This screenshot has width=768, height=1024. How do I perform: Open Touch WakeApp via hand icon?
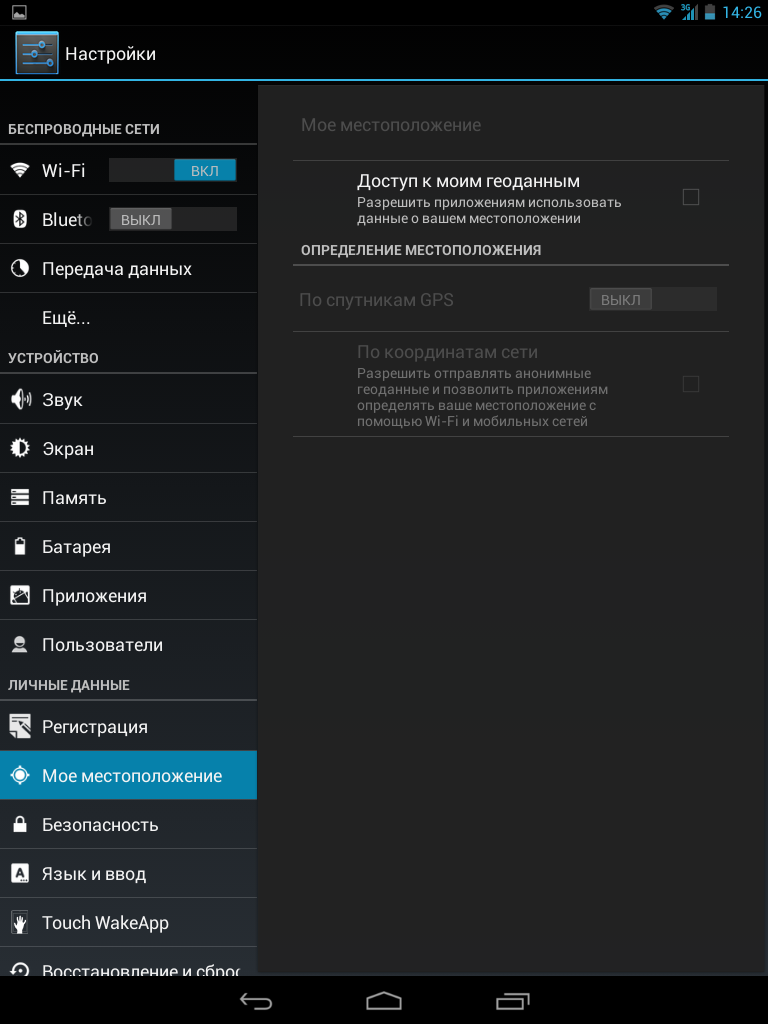[20, 922]
